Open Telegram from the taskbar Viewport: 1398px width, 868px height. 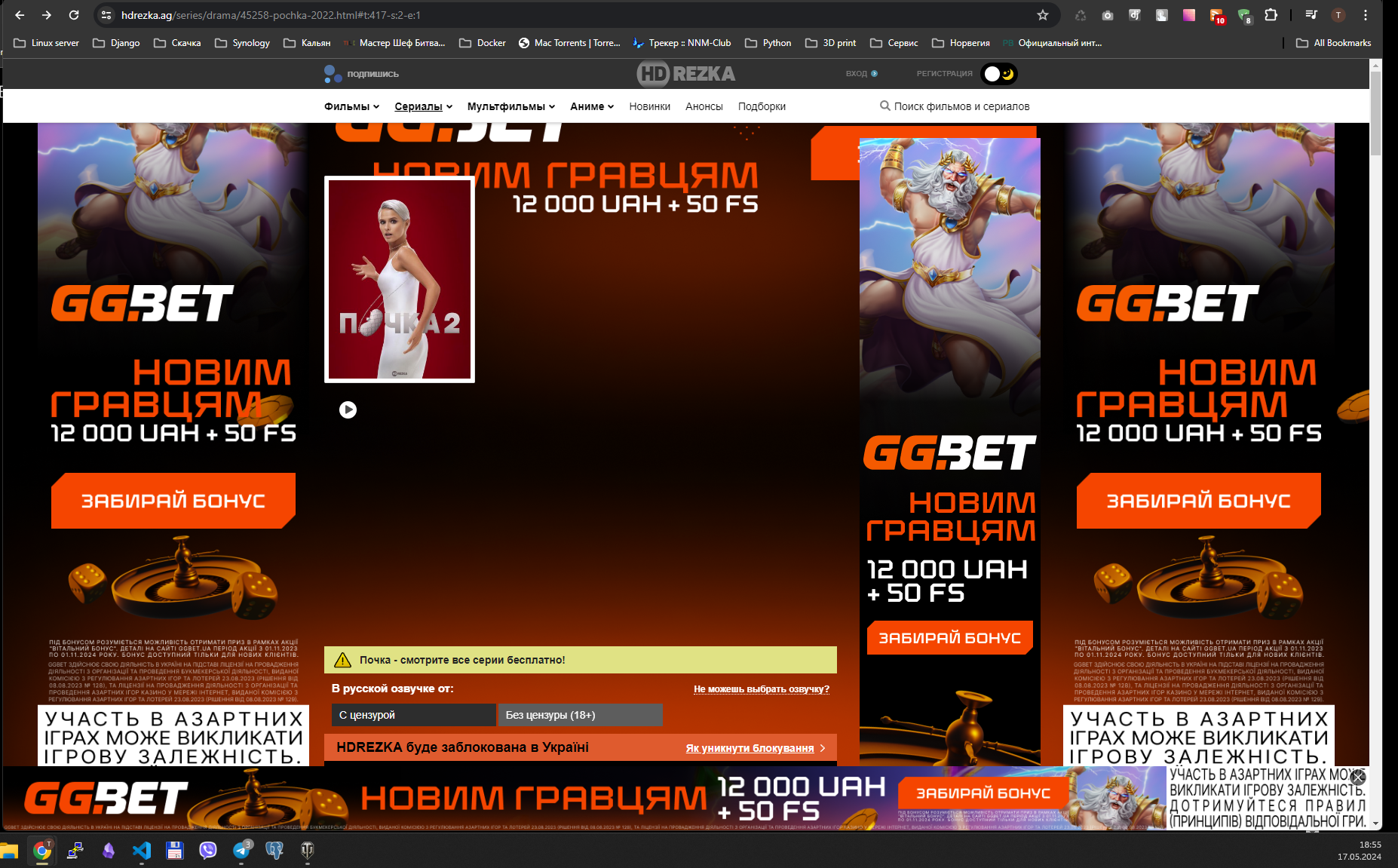coord(241,851)
